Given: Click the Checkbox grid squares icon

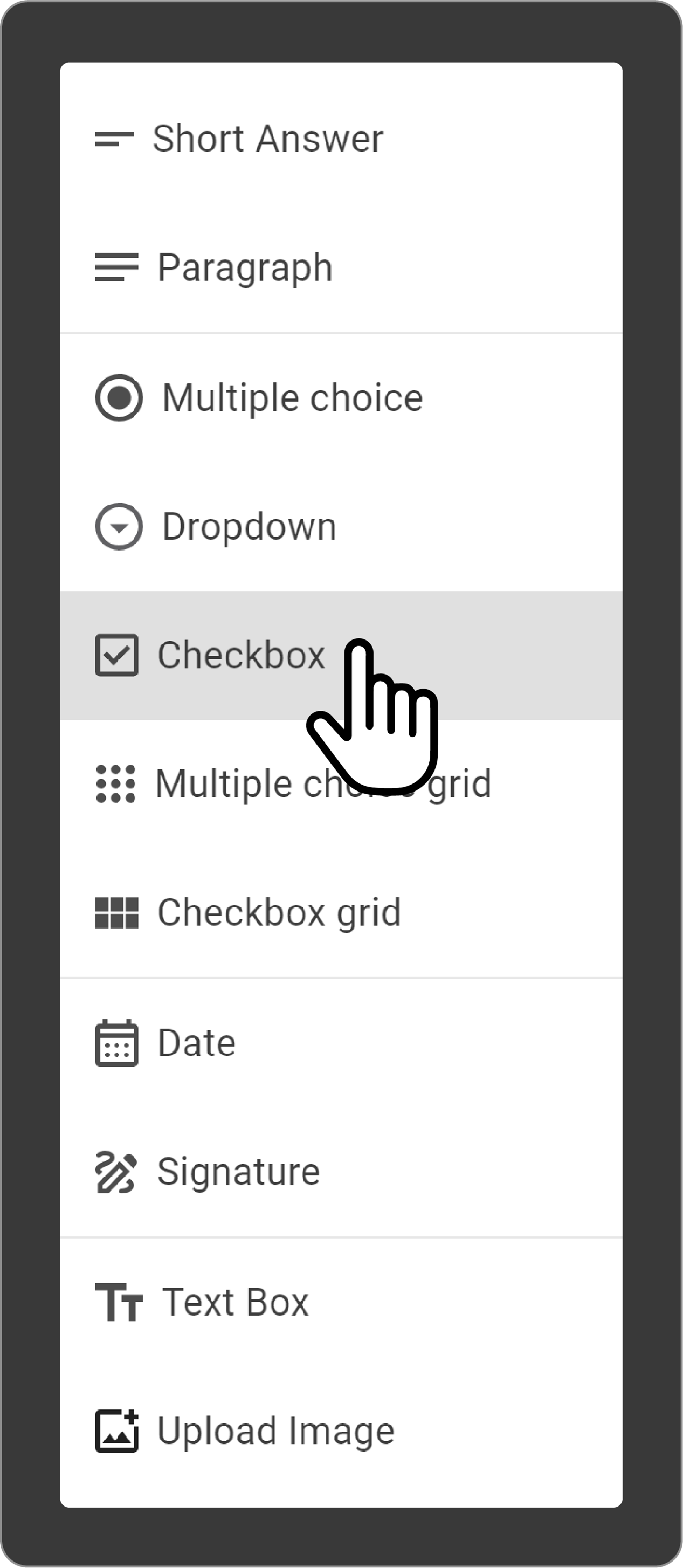Looking at the screenshot, I should click(x=116, y=913).
